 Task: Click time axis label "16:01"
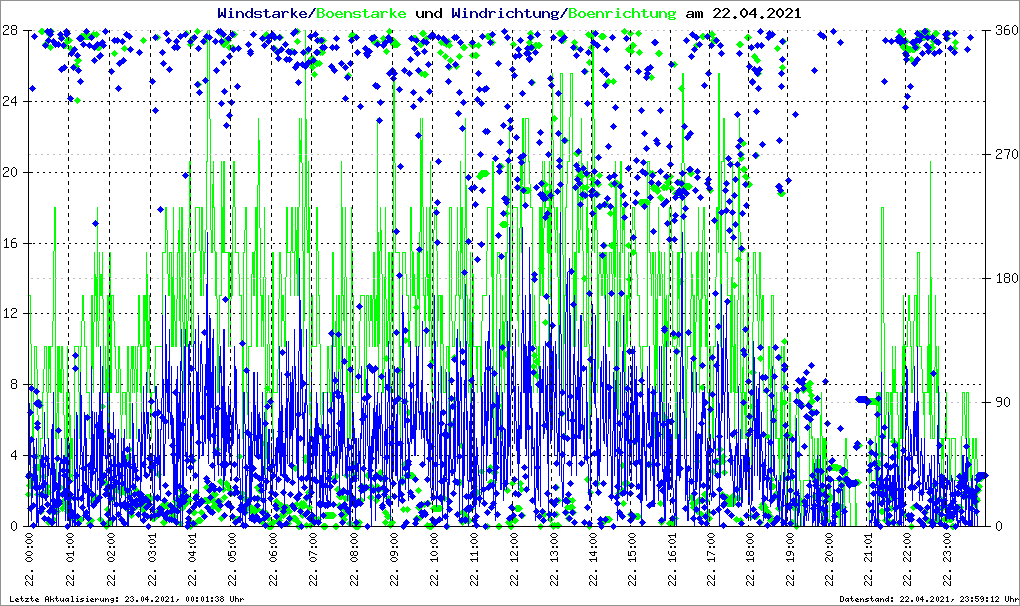(x=671, y=547)
